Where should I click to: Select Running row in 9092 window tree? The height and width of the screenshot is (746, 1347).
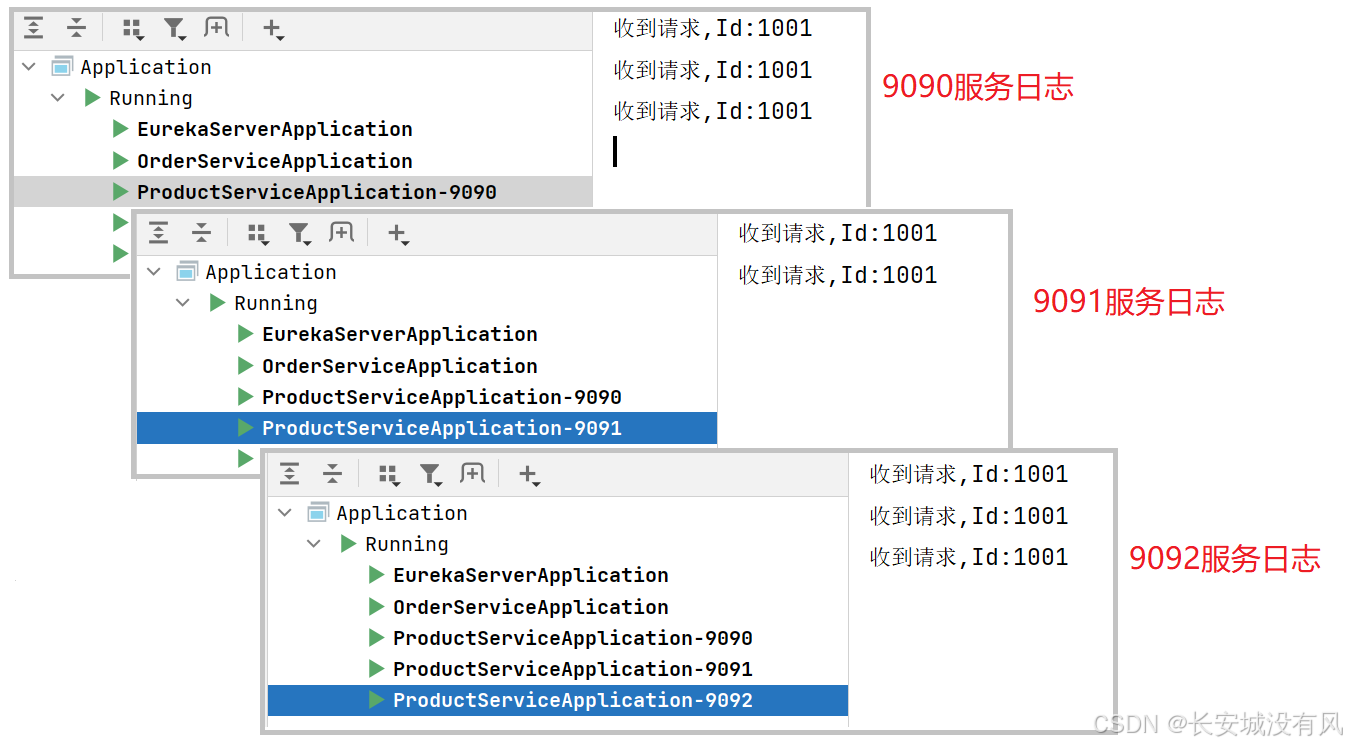(559, 544)
